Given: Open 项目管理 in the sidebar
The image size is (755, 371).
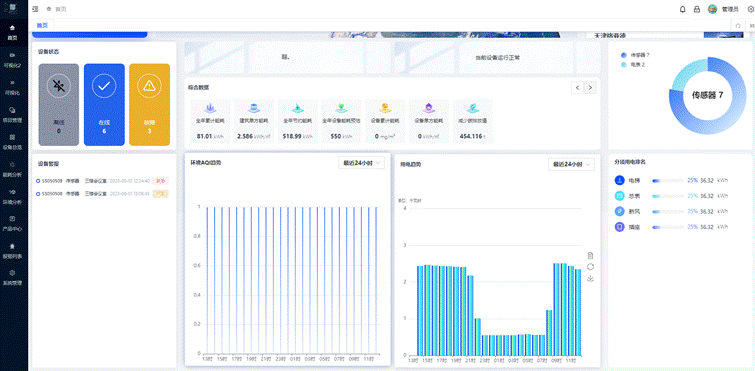Looking at the screenshot, I should pos(13,114).
